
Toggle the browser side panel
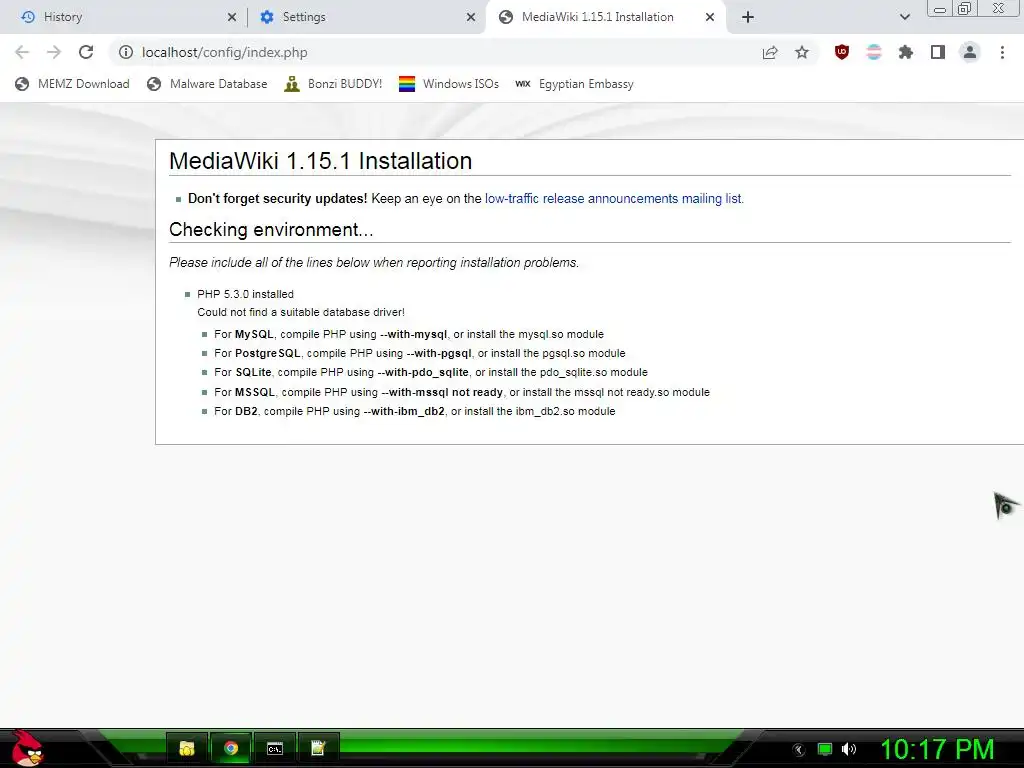(x=938, y=52)
